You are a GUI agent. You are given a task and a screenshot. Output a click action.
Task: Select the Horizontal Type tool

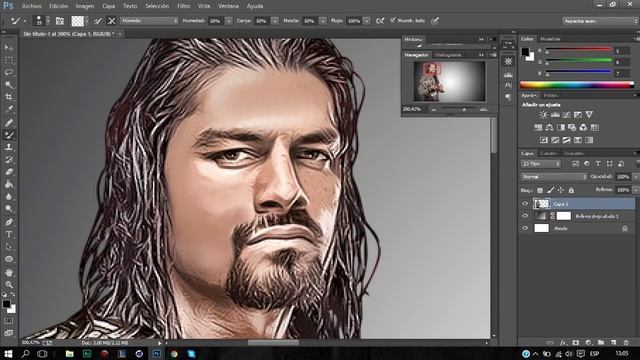9,234
